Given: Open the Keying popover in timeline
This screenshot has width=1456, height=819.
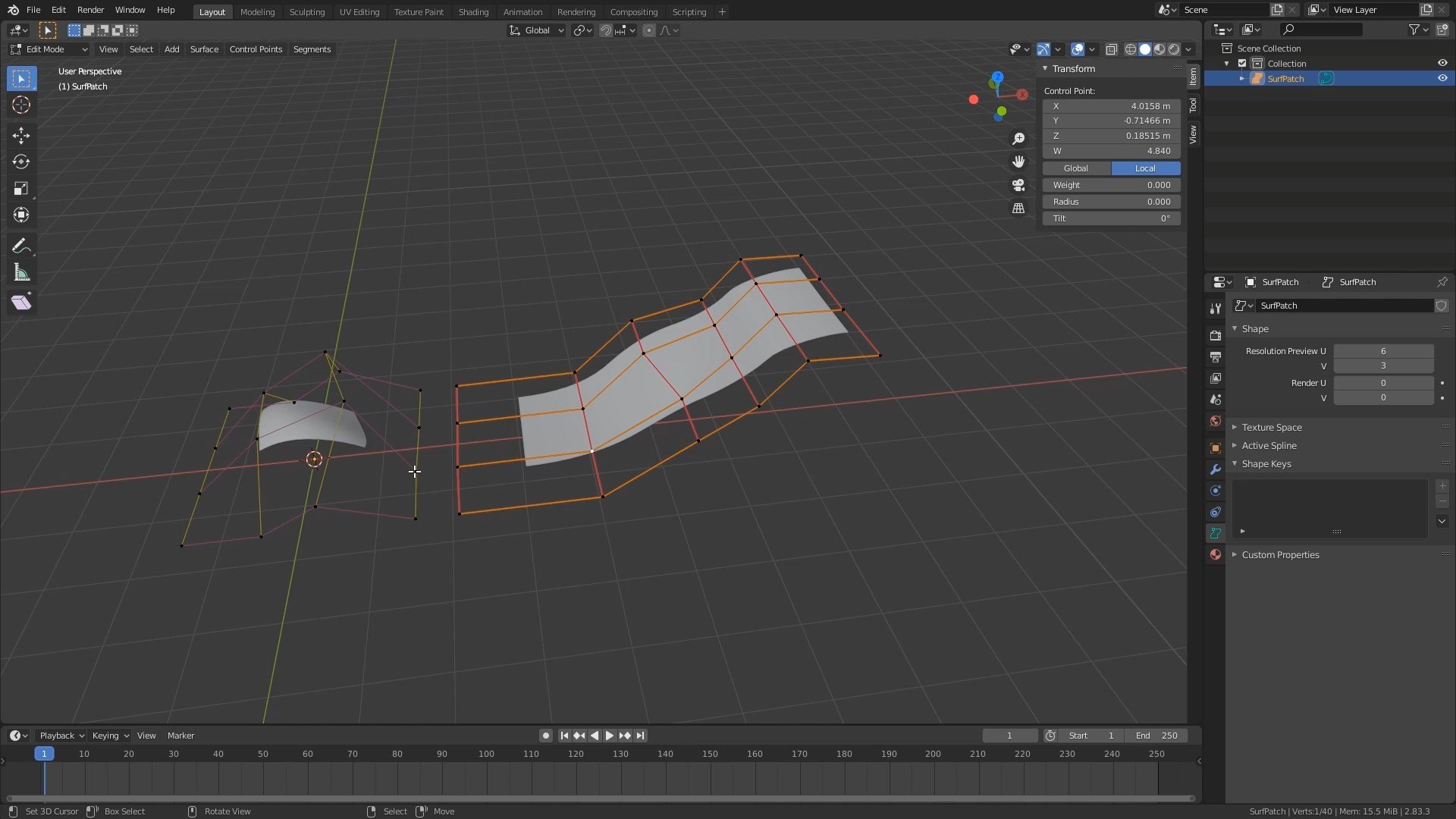Looking at the screenshot, I should (x=110, y=736).
